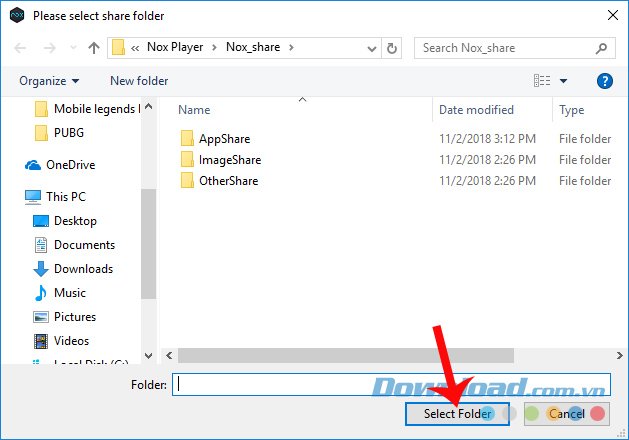
Task: Expand chevron after Nox_share breadcrumb
Action: click(291, 48)
